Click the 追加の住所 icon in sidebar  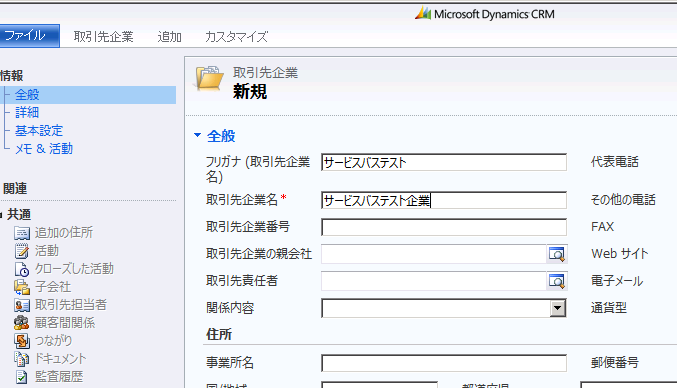click(22, 233)
